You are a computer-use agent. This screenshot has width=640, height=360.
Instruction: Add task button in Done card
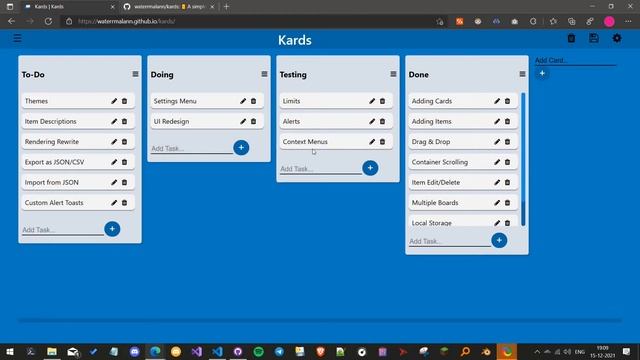pos(499,240)
